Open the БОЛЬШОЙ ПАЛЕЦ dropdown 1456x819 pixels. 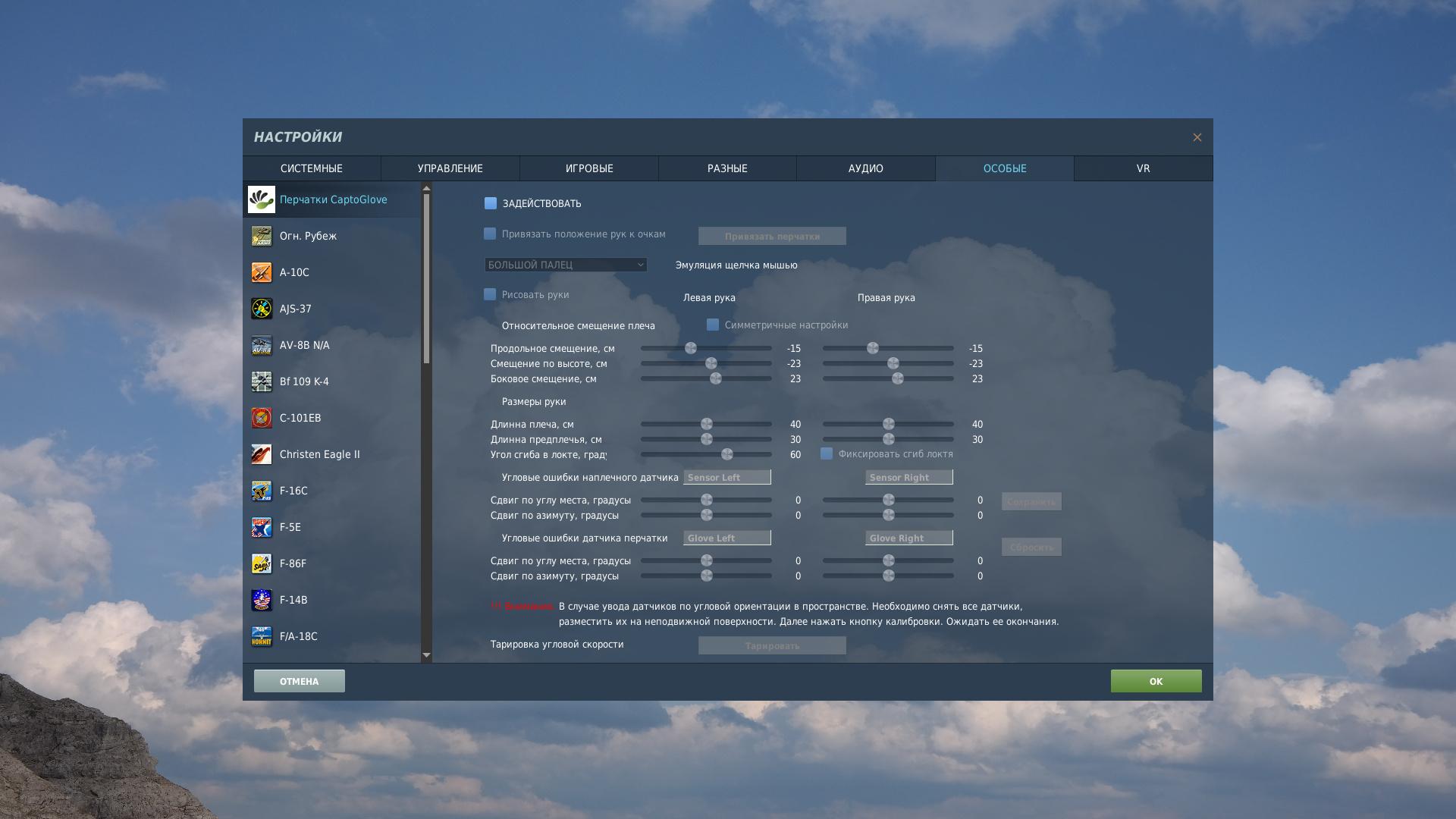(x=566, y=265)
